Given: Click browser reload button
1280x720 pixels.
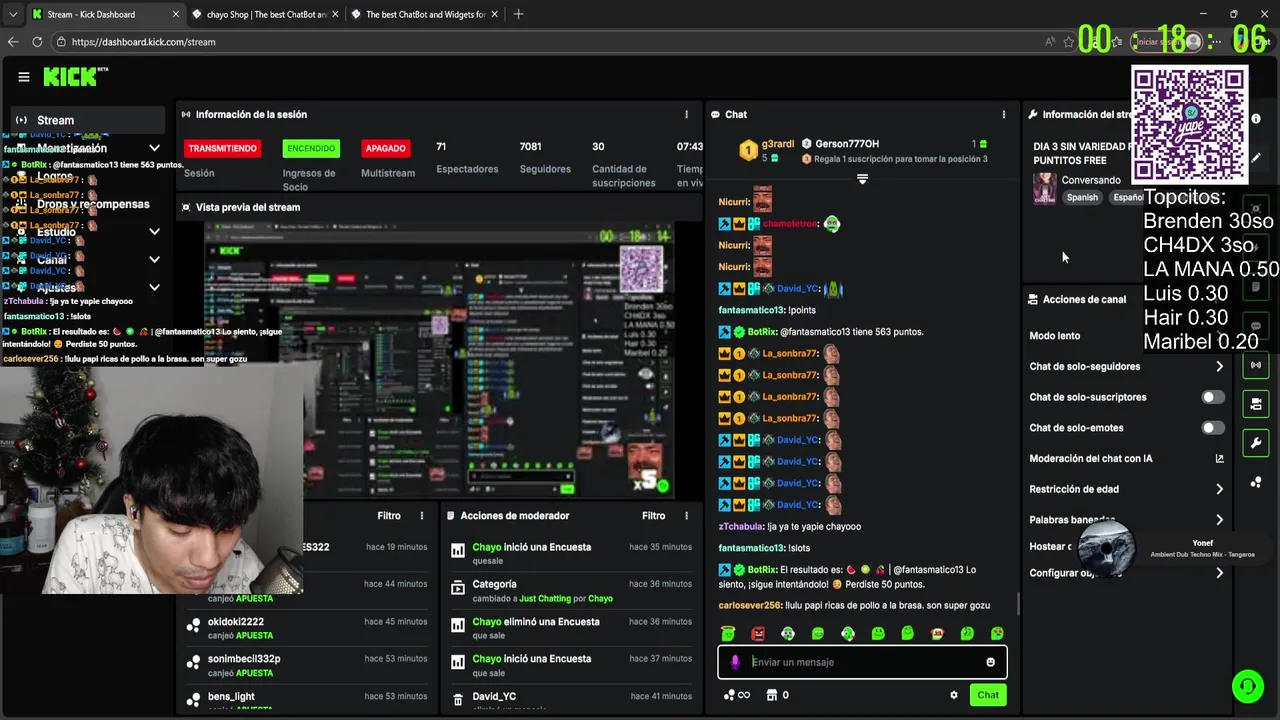Looking at the screenshot, I should (x=37, y=42).
